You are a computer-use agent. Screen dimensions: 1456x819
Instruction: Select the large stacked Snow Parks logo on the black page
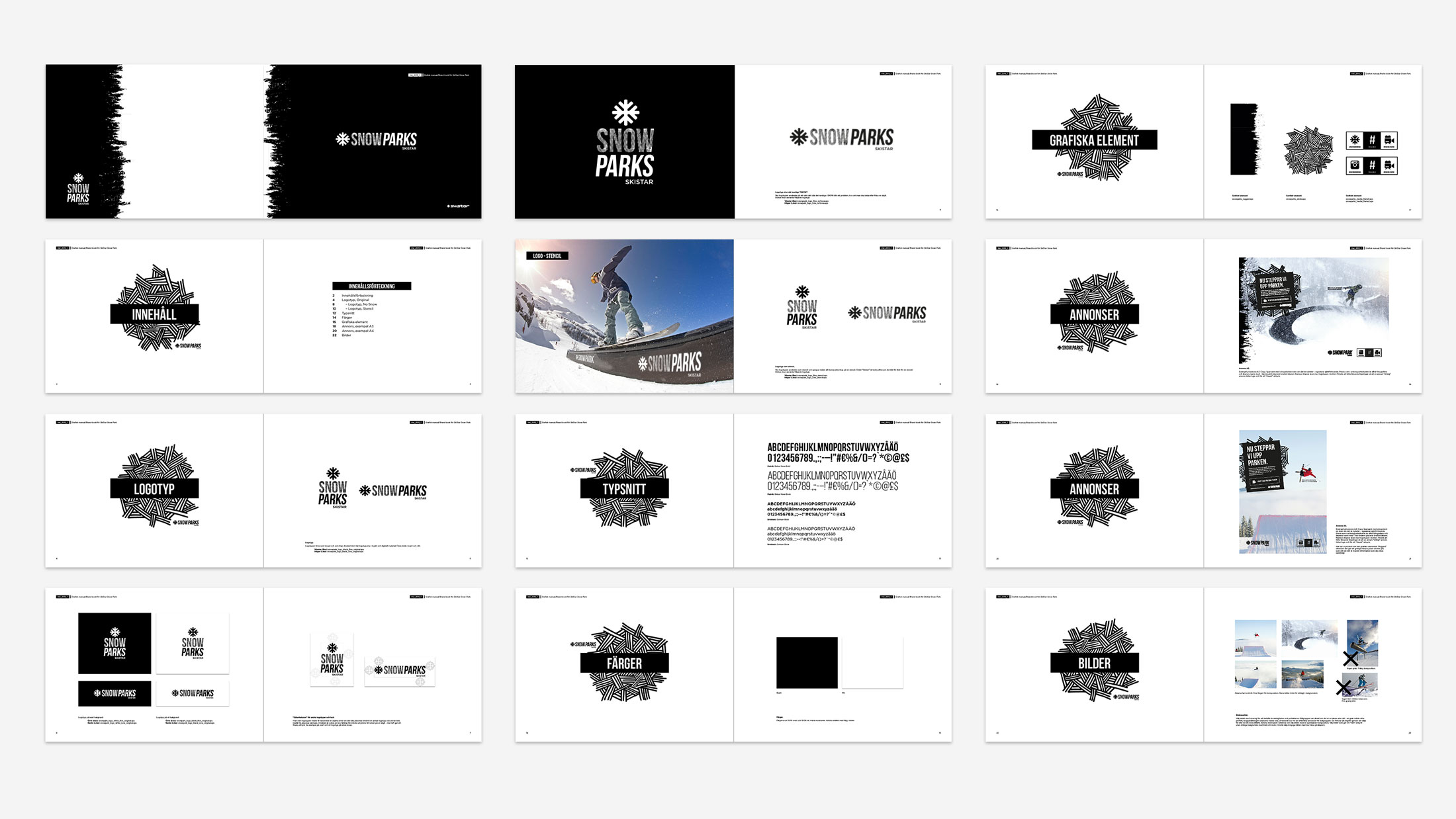tap(625, 142)
